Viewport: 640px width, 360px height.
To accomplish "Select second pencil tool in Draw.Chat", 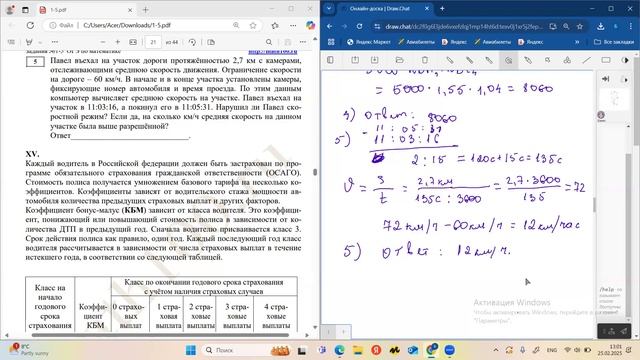I will (x=469, y=60).
